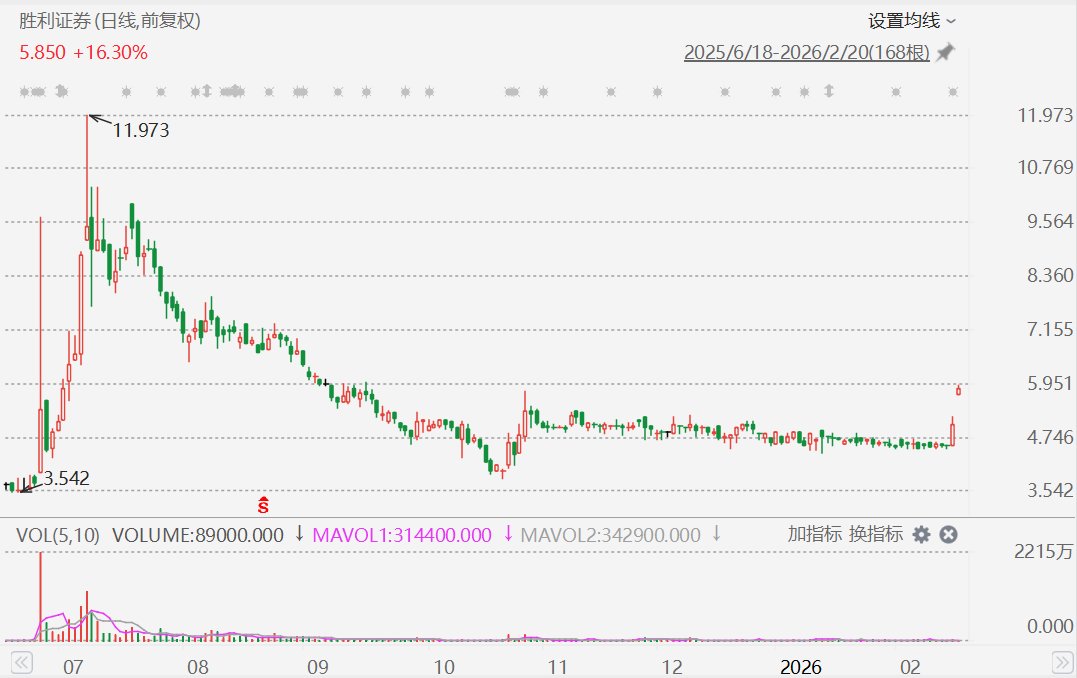Click the MAVOL1:314400.000 legend text

(402, 535)
